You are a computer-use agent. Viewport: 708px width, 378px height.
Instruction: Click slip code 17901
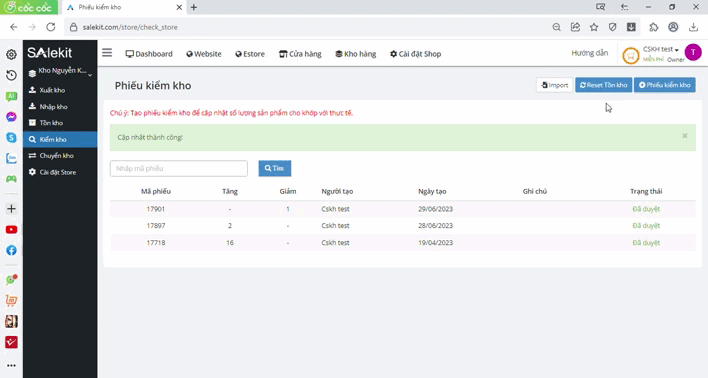pyautogui.click(x=156, y=209)
